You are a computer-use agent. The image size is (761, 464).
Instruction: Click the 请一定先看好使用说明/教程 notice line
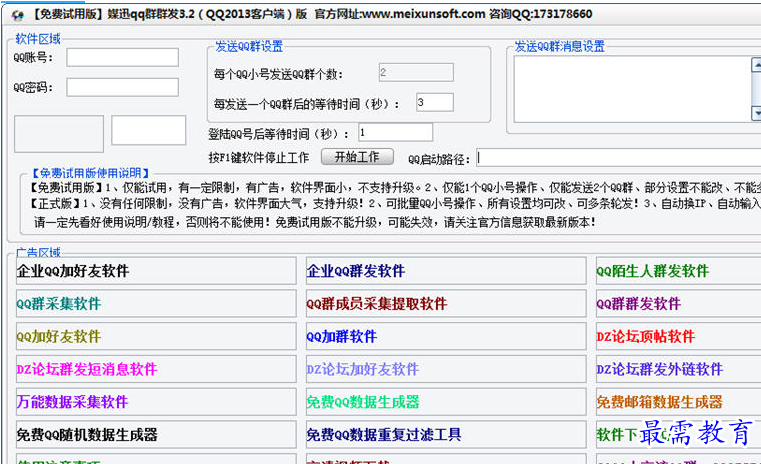pos(314,222)
